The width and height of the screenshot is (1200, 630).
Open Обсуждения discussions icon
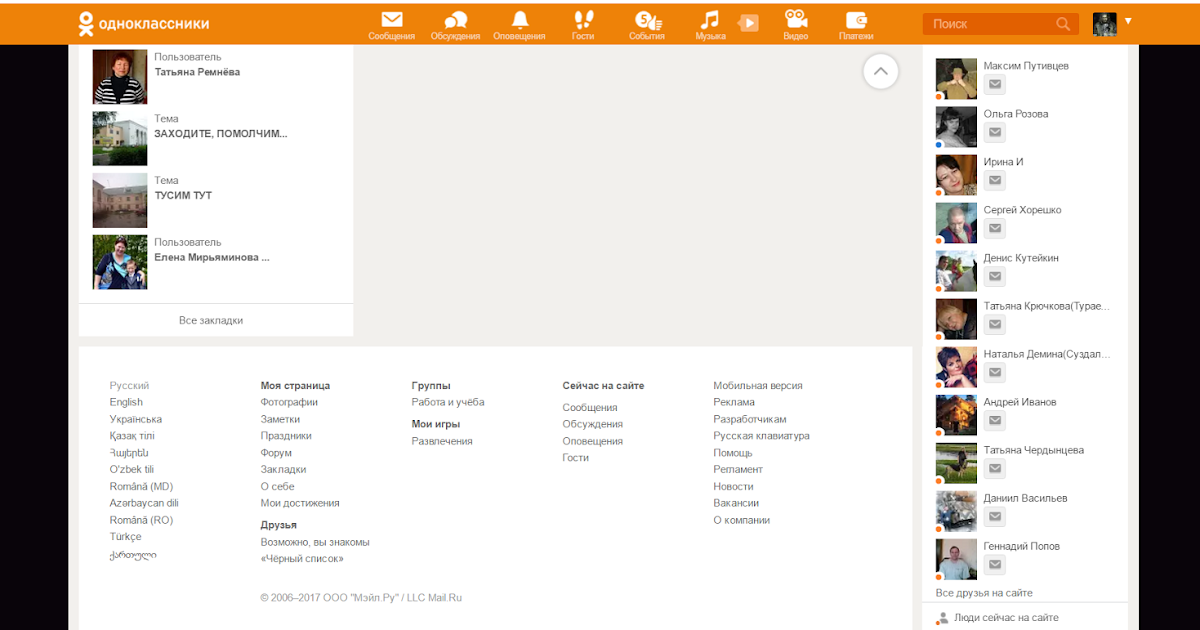tap(455, 21)
